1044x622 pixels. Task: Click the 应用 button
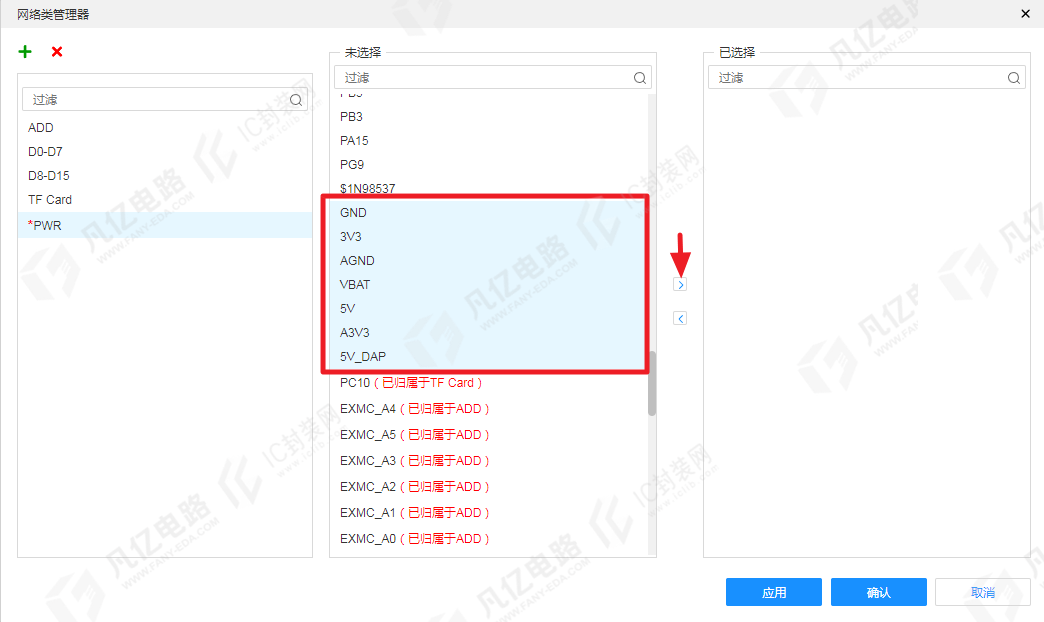pos(774,592)
